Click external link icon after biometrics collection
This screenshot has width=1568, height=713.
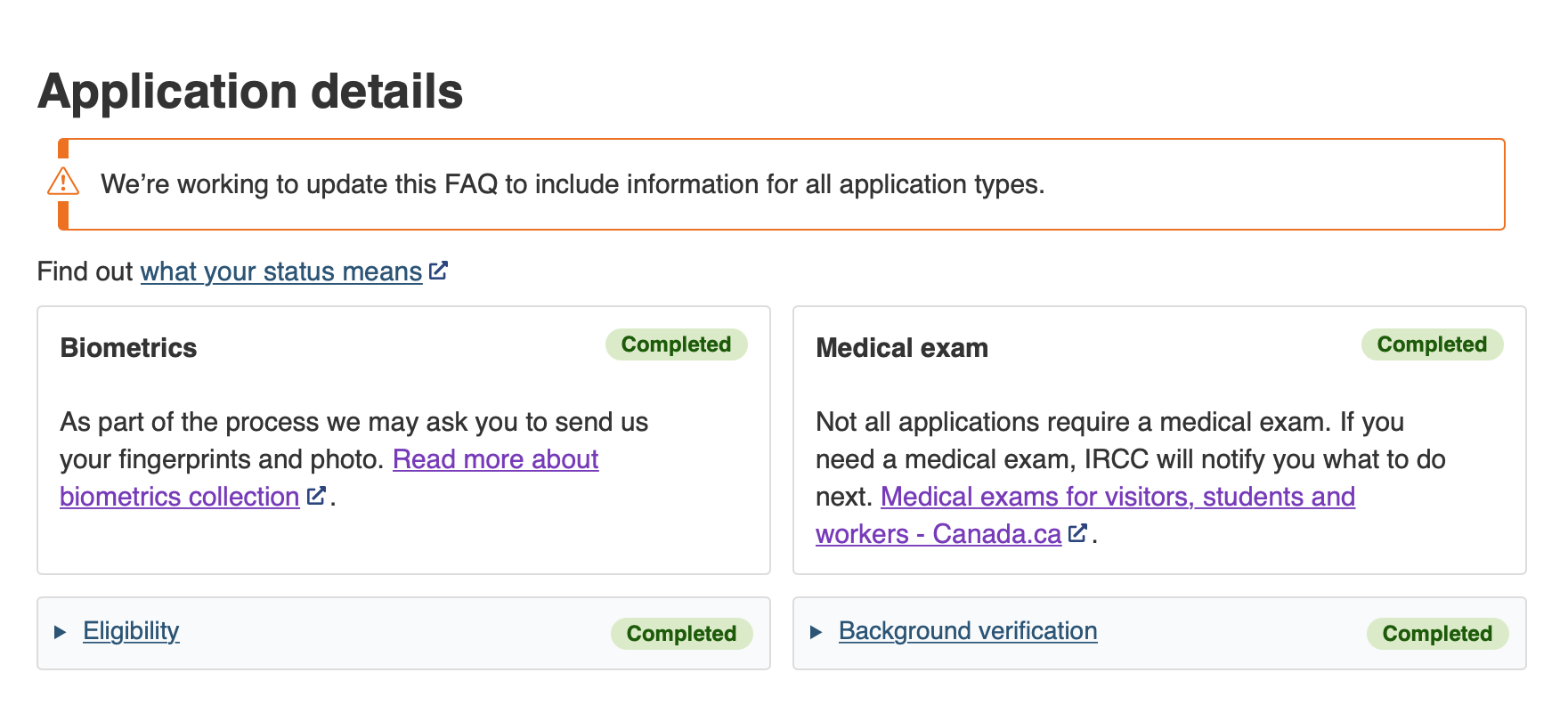pyautogui.click(x=316, y=496)
